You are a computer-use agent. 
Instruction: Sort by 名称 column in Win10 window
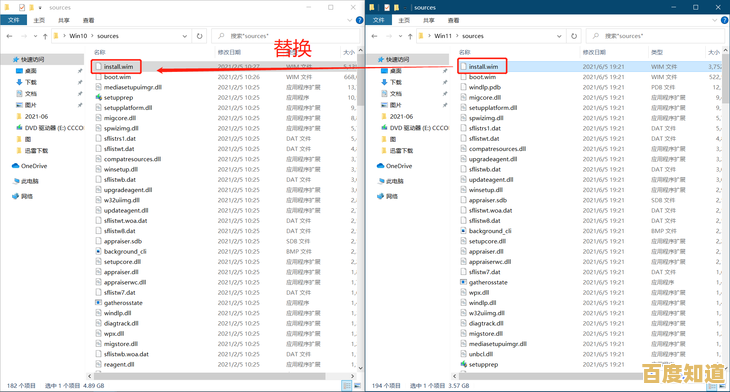click(100, 52)
